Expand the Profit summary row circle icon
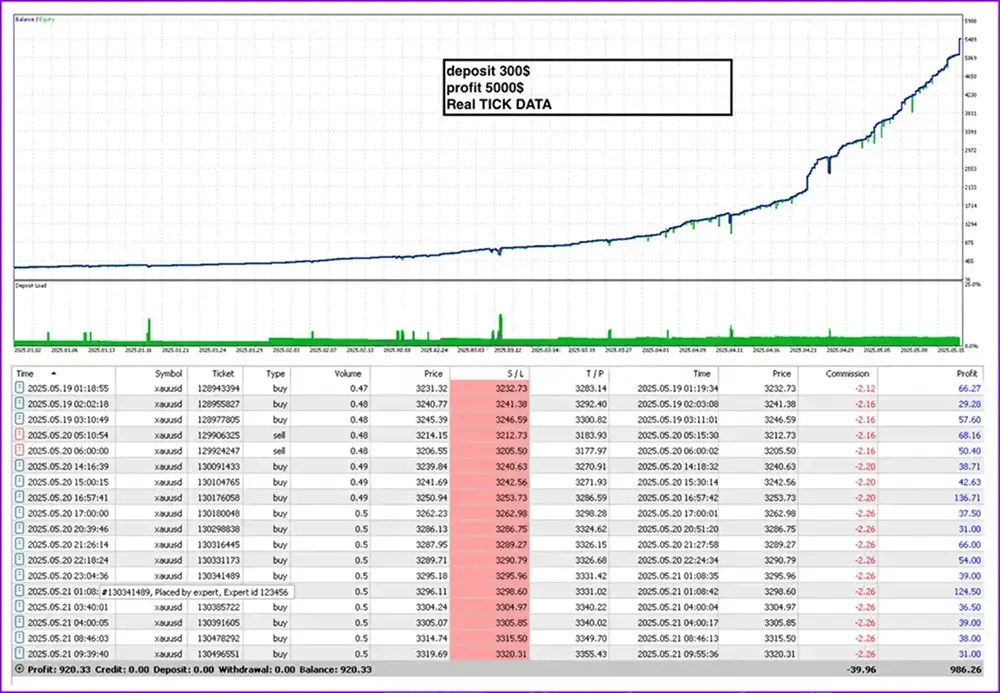The width and height of the screenshot is (1000, 693). 19,667
